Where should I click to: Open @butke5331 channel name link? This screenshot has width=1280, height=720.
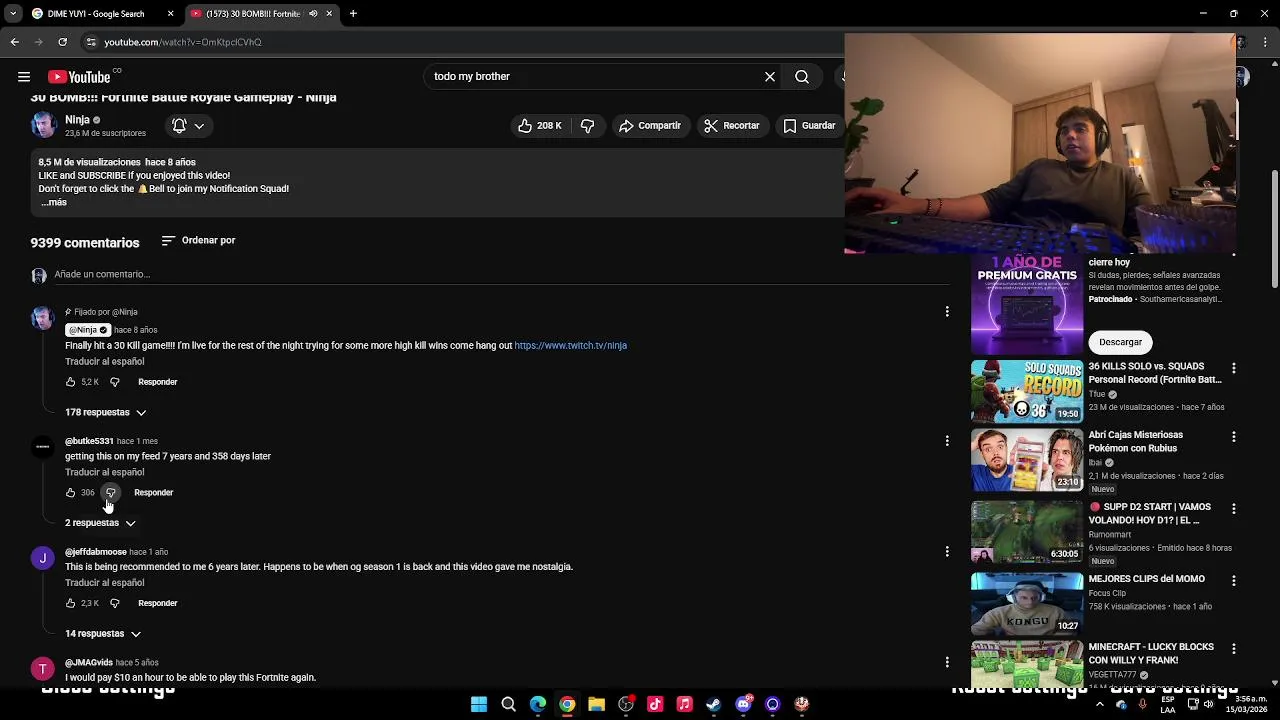click(x=89, y=441)
